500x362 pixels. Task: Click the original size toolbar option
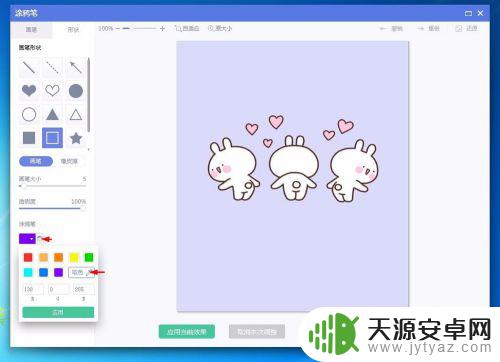pyautogui.click(x=220, y=29)
